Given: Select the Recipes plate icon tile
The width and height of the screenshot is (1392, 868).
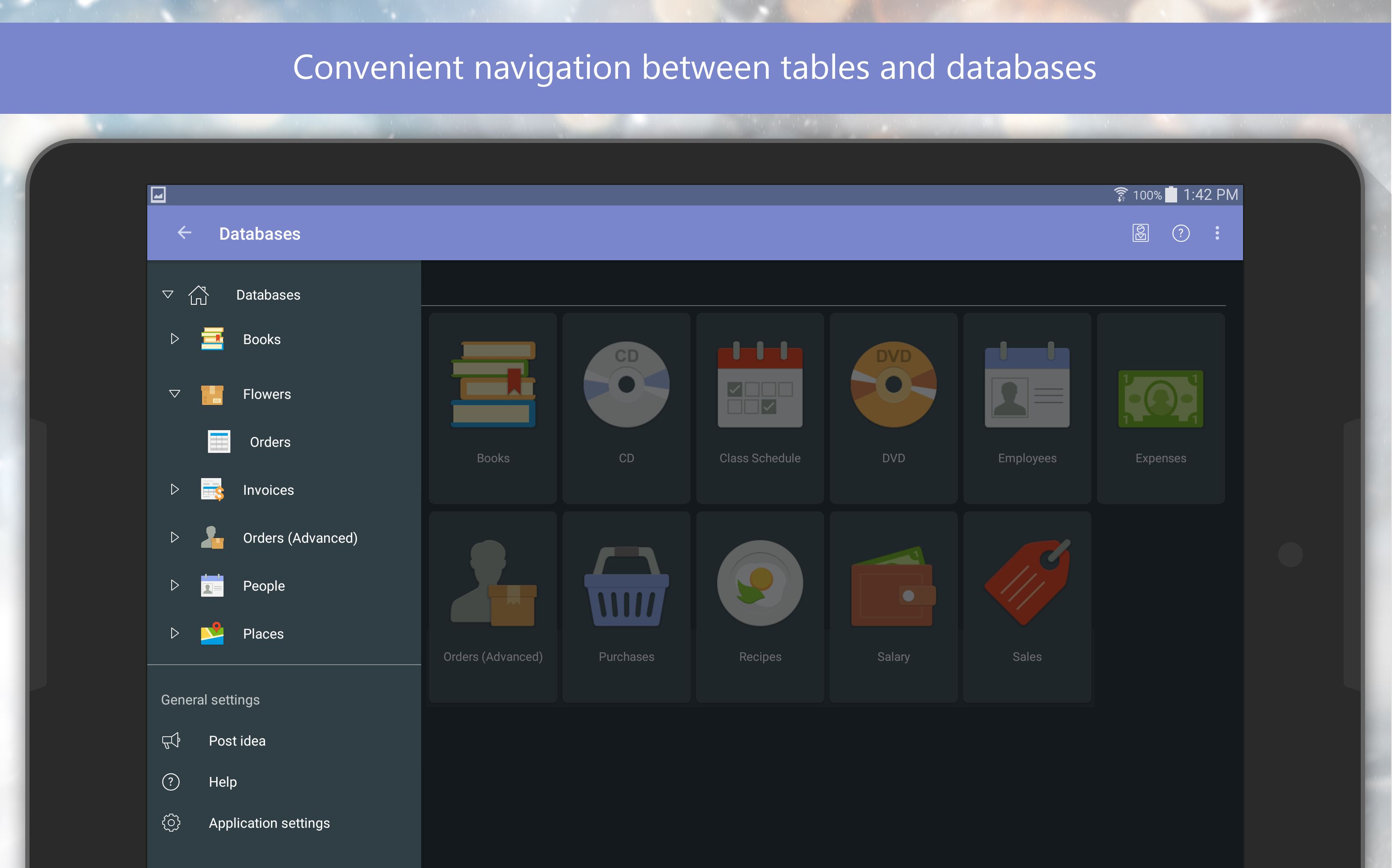Looking at the screenshot, I should (760, 607).
